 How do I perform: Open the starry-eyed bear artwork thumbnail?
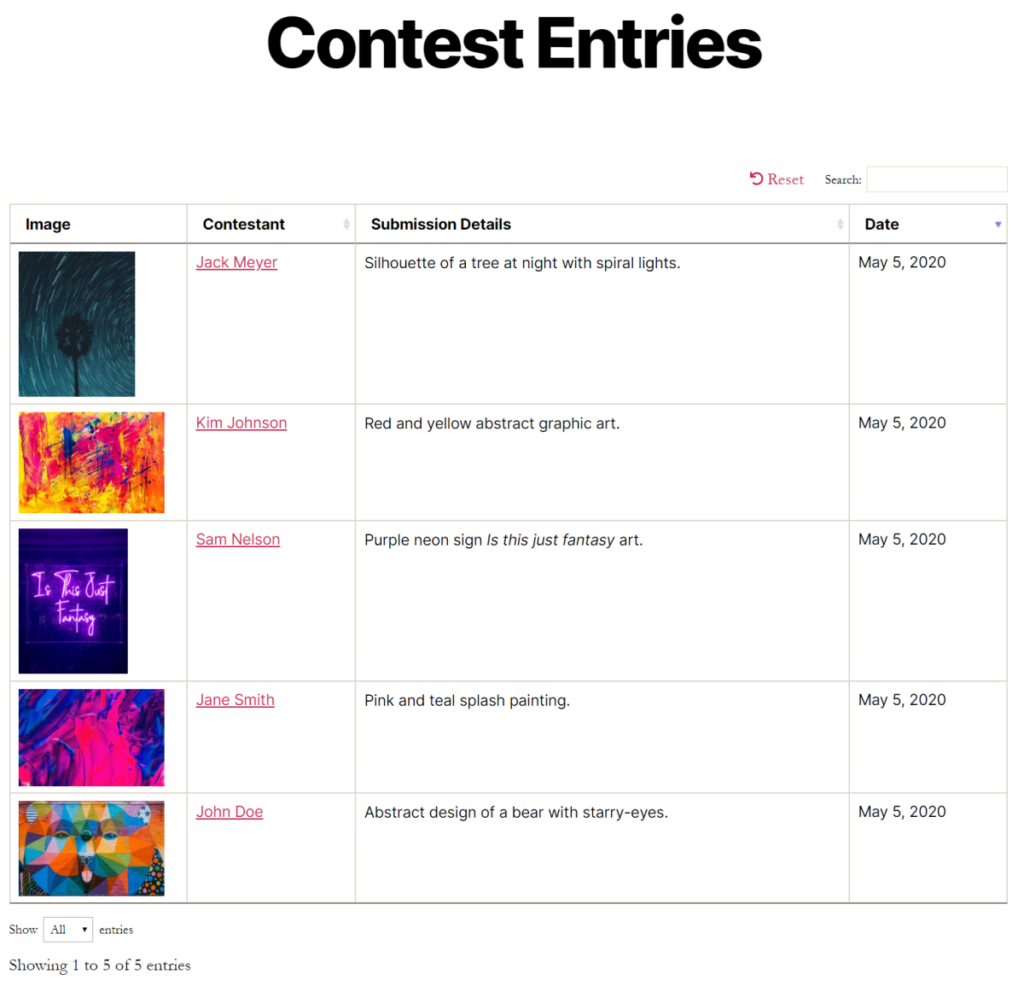(91, 847)
